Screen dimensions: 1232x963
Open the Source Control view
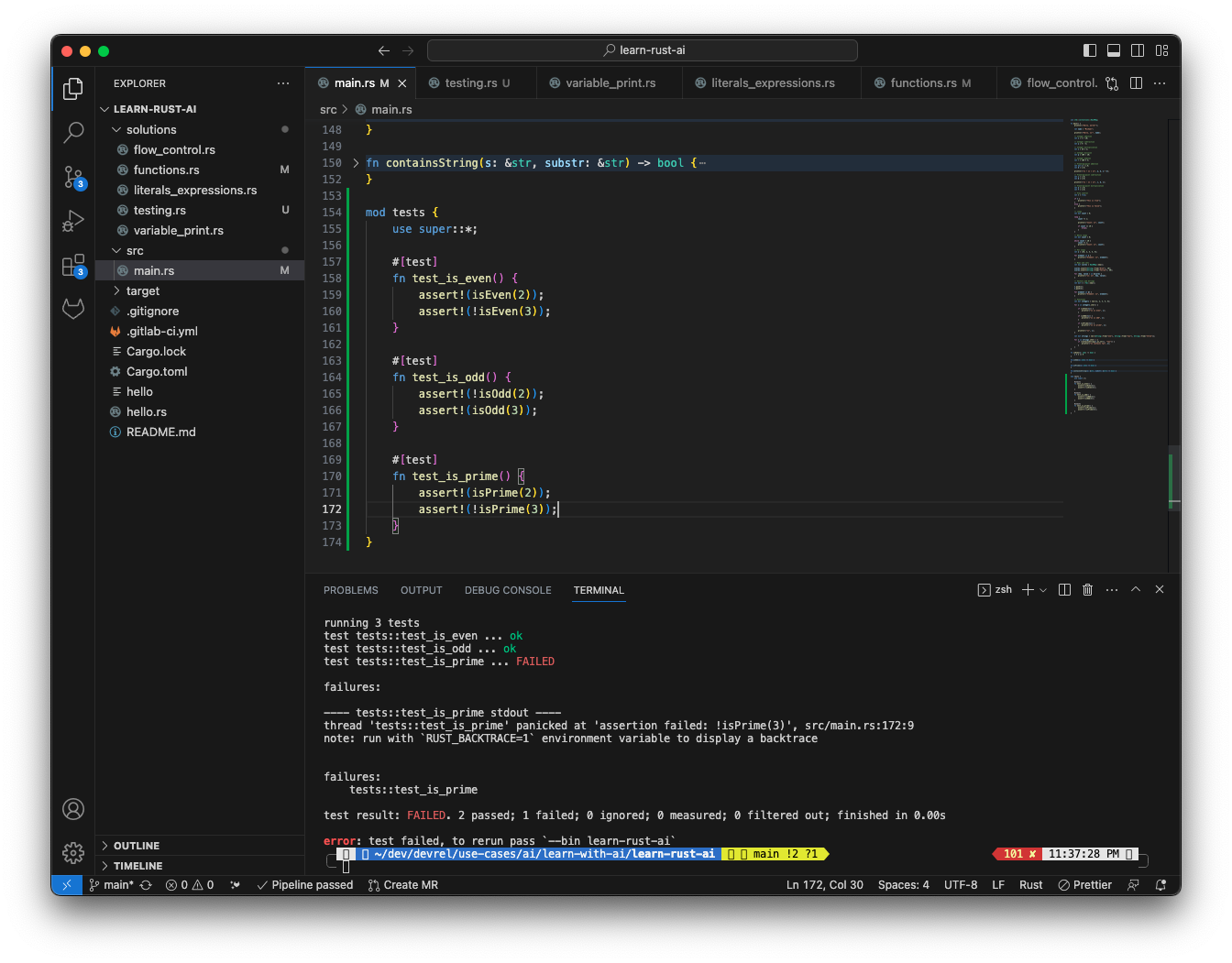(73, 178)
